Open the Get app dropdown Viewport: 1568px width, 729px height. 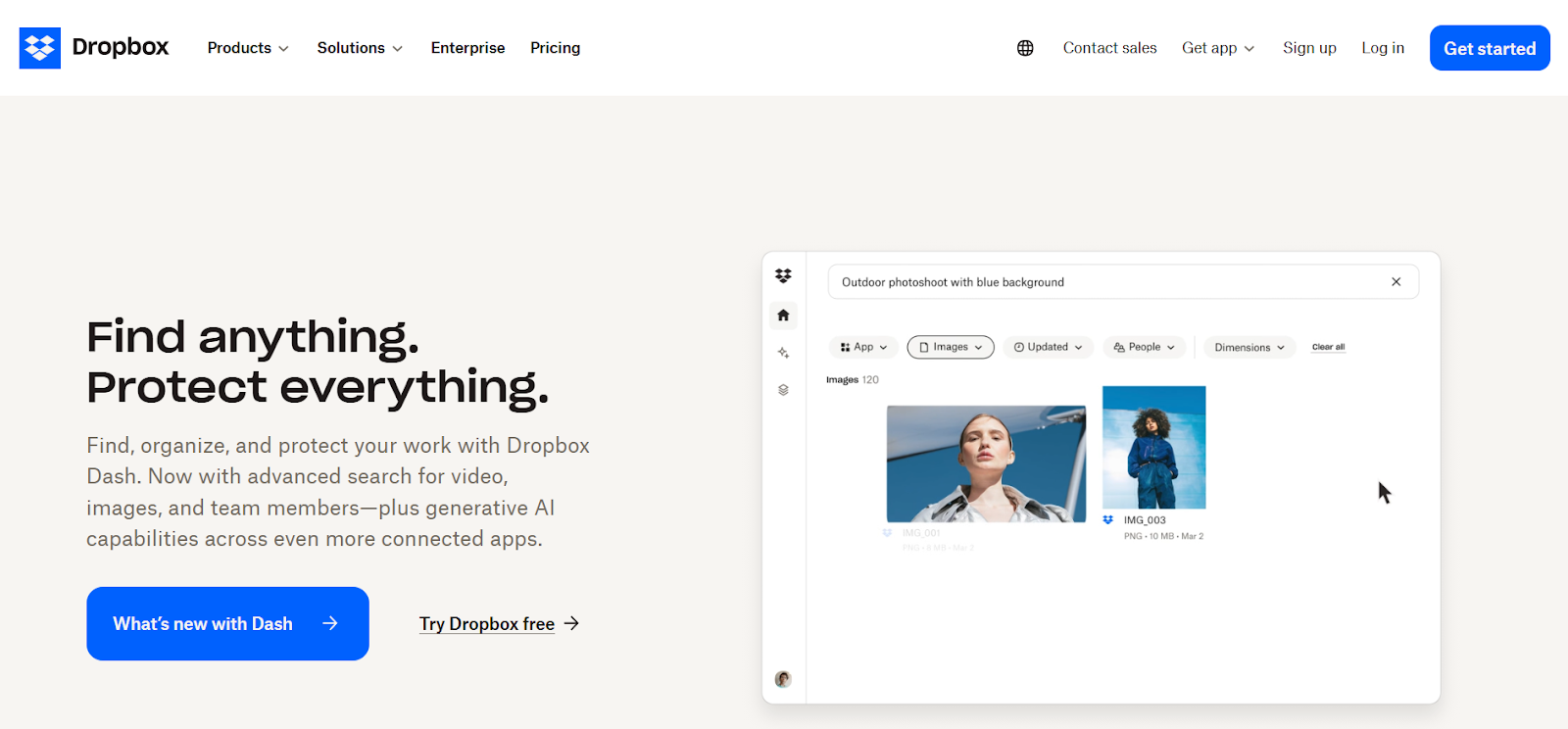point(1218,48)
